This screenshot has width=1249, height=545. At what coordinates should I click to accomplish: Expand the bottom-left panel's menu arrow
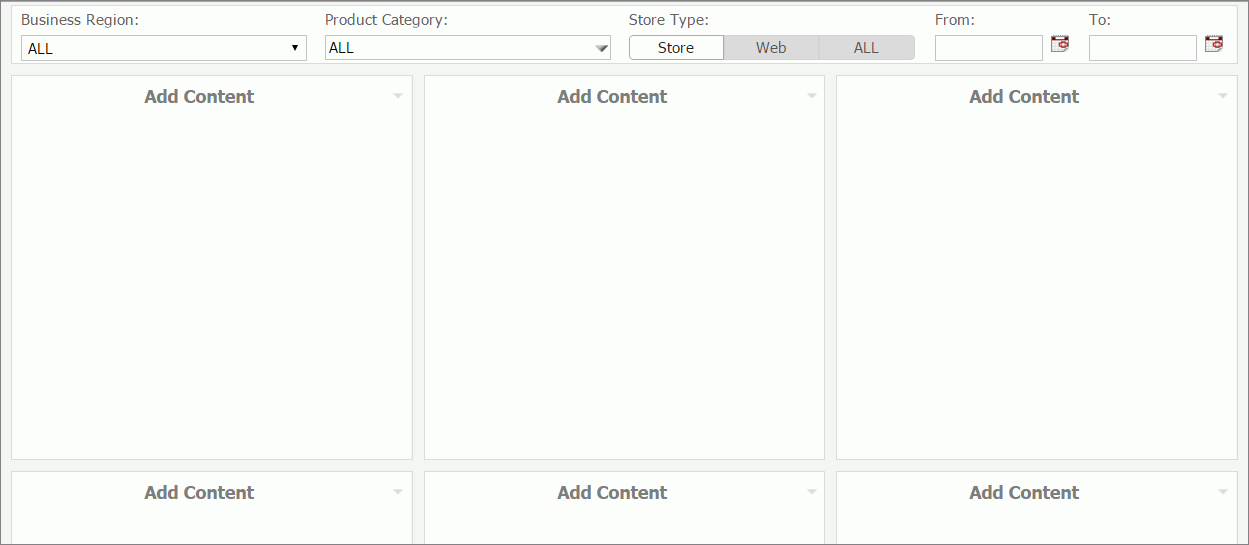point(398,492)
